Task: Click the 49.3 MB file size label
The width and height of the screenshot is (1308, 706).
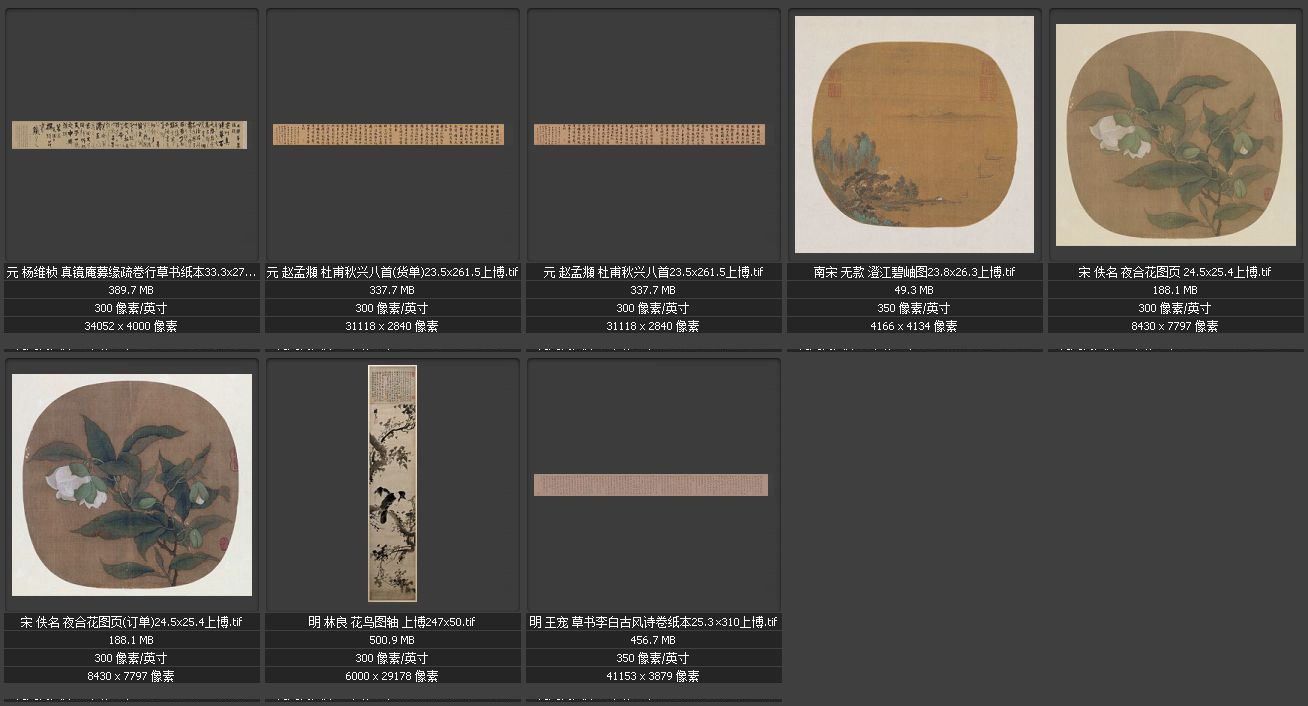Action: pos(914,290)
